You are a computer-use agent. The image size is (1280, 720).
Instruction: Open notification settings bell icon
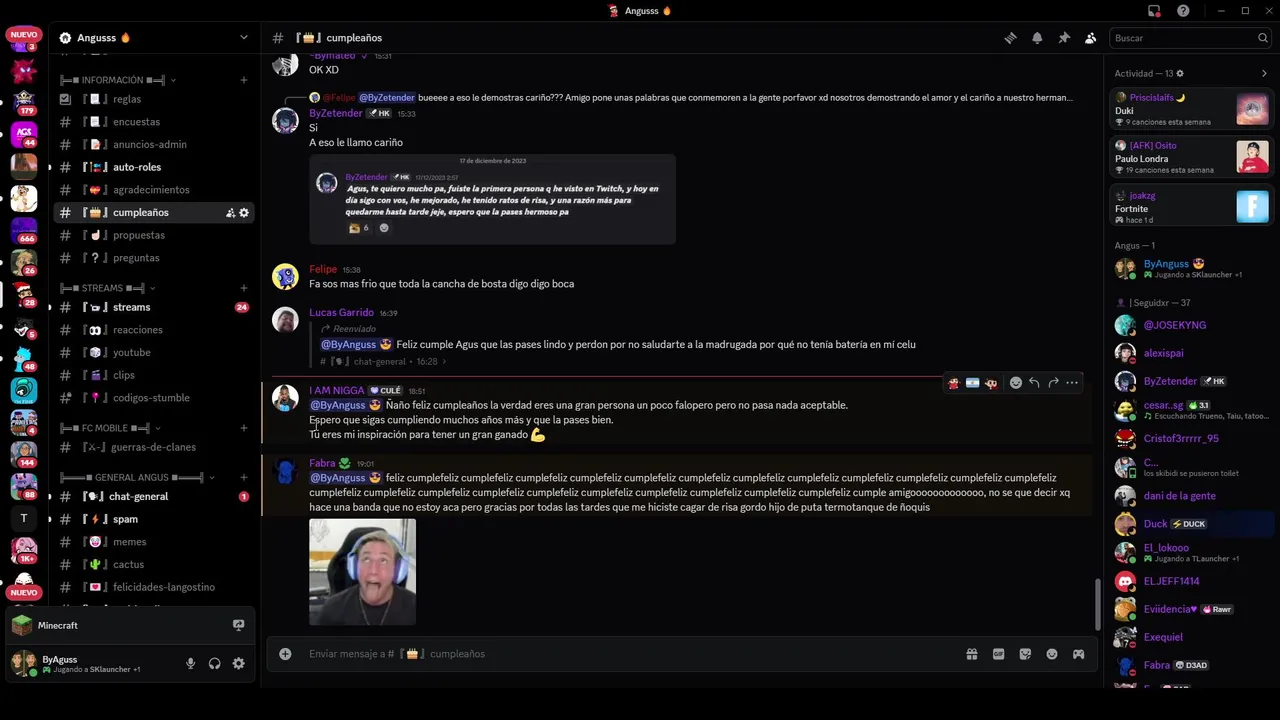pyautogui.click(x=1037, y=38)
